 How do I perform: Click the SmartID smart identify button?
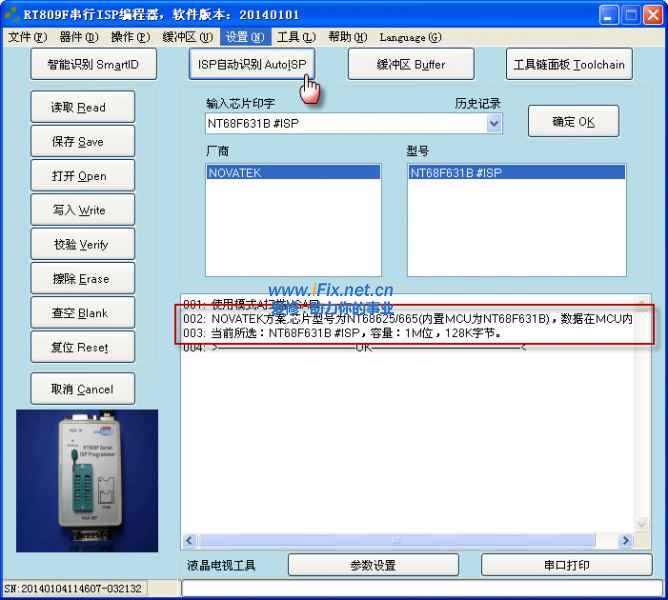point(93,65)
